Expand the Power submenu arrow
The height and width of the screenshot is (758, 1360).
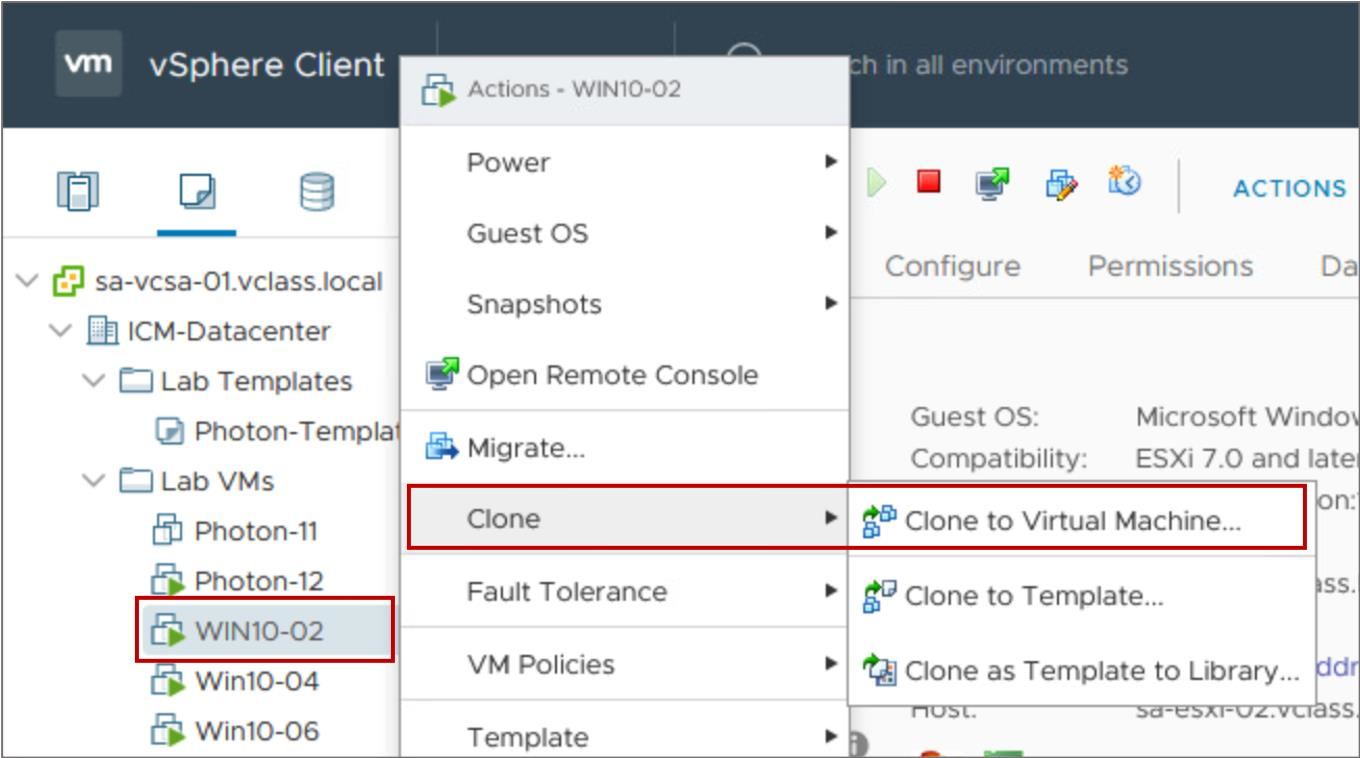click(x=831, y=161)
